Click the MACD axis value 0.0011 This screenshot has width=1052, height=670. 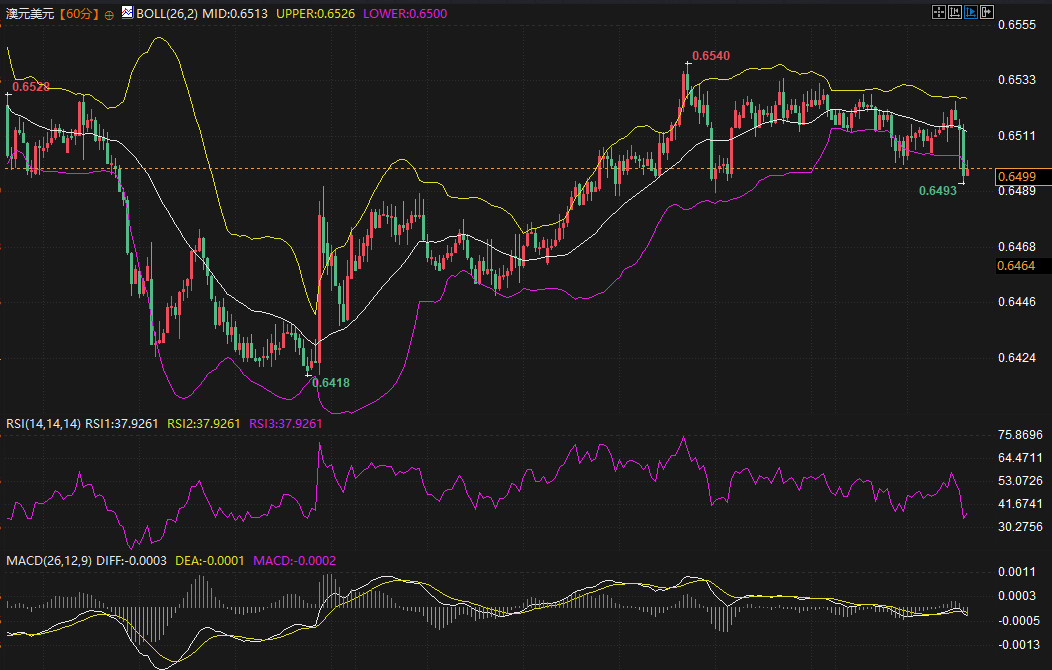point(1017,571)
